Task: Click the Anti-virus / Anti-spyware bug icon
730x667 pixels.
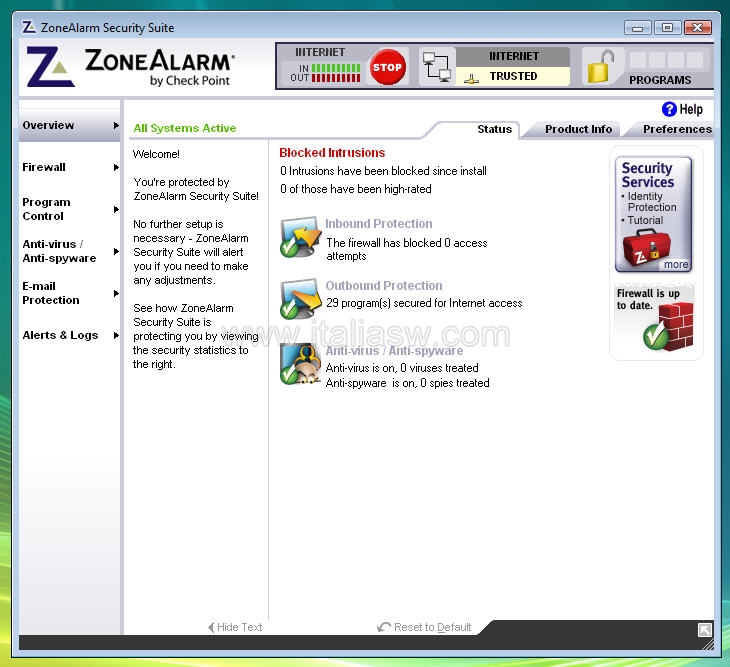Action: (x=300, y=364)
